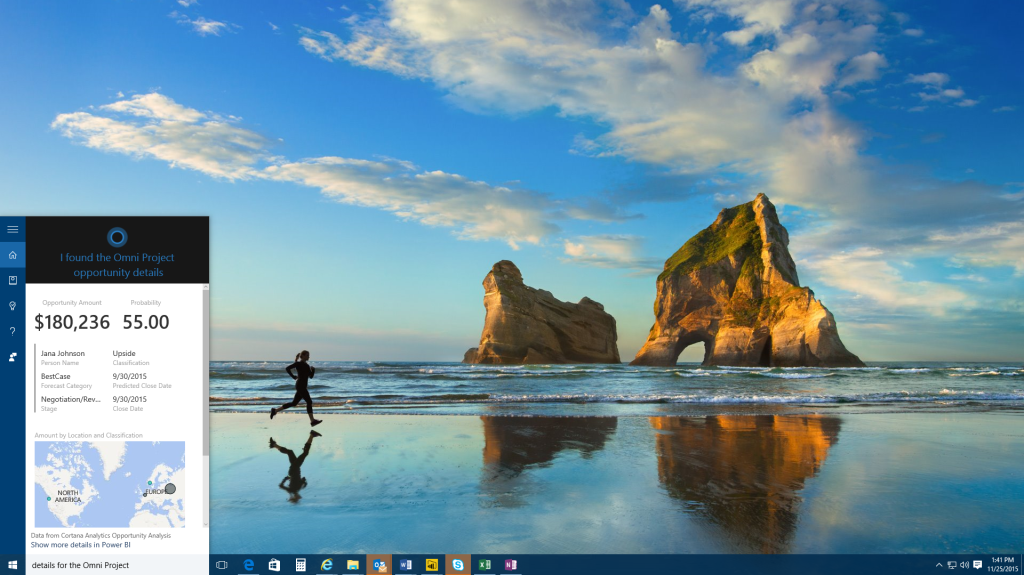Open Cortana hamburger menu

[x=12, y=229]
